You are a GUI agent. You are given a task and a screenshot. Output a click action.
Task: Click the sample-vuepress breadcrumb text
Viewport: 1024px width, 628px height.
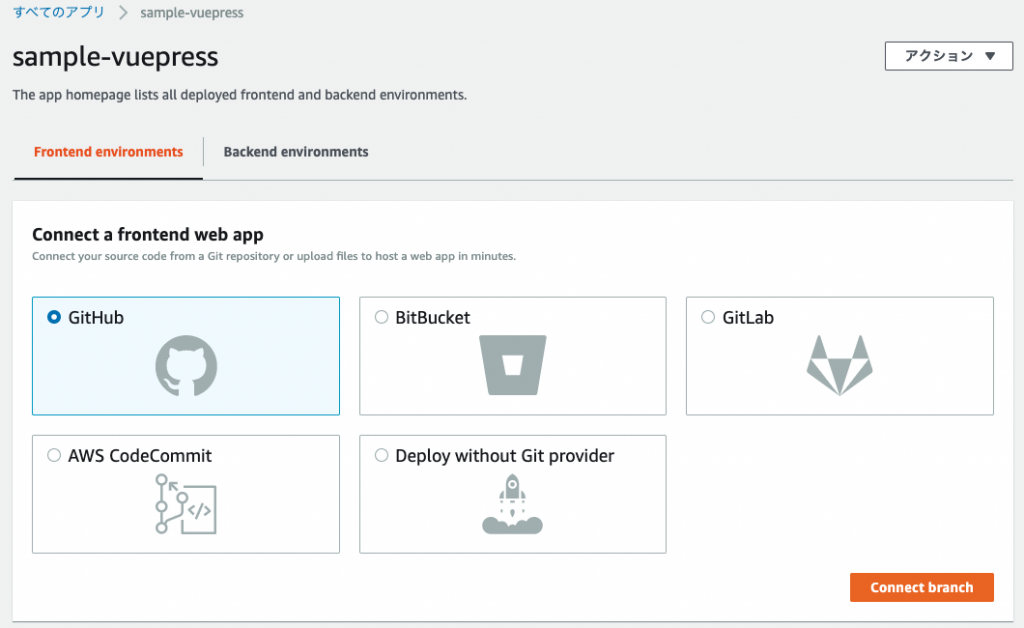192,12
